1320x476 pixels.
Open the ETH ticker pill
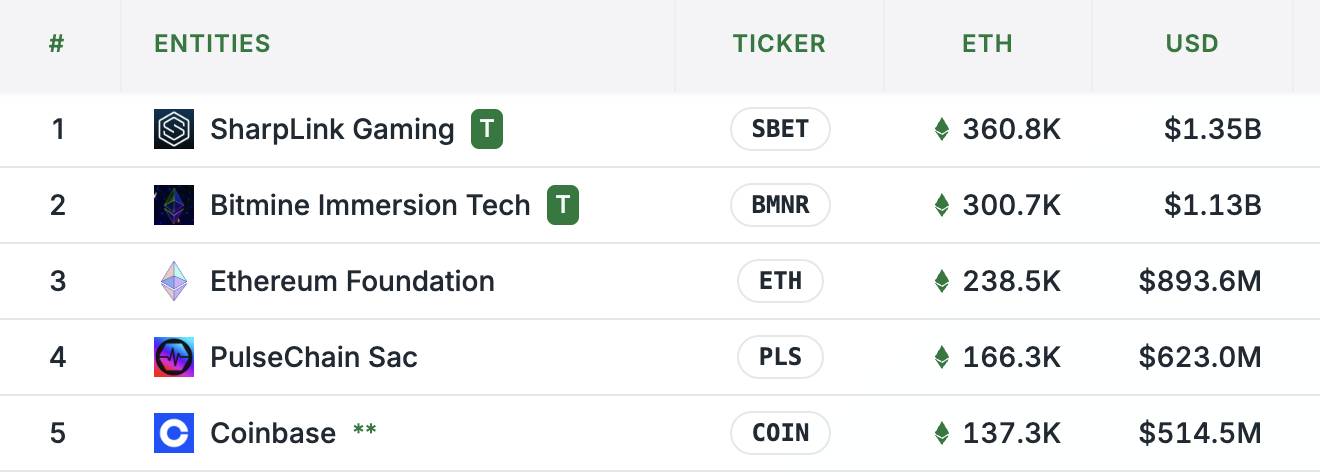coord(780,281)
